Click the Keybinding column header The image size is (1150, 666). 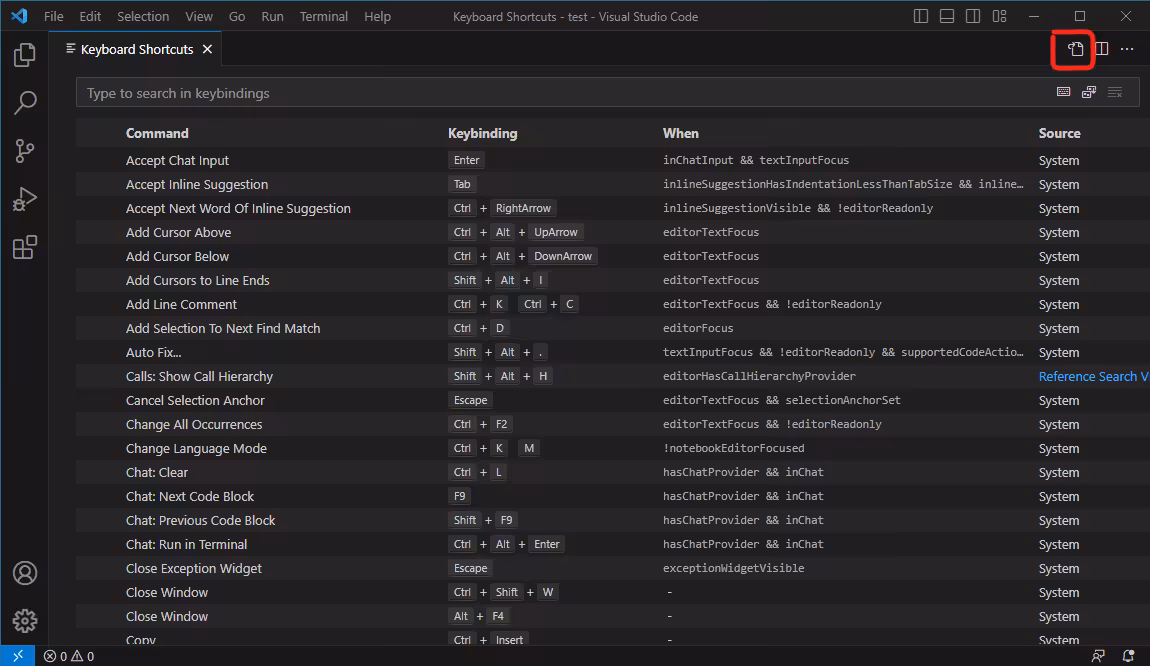pyautogui.click(x=483, y=133)
